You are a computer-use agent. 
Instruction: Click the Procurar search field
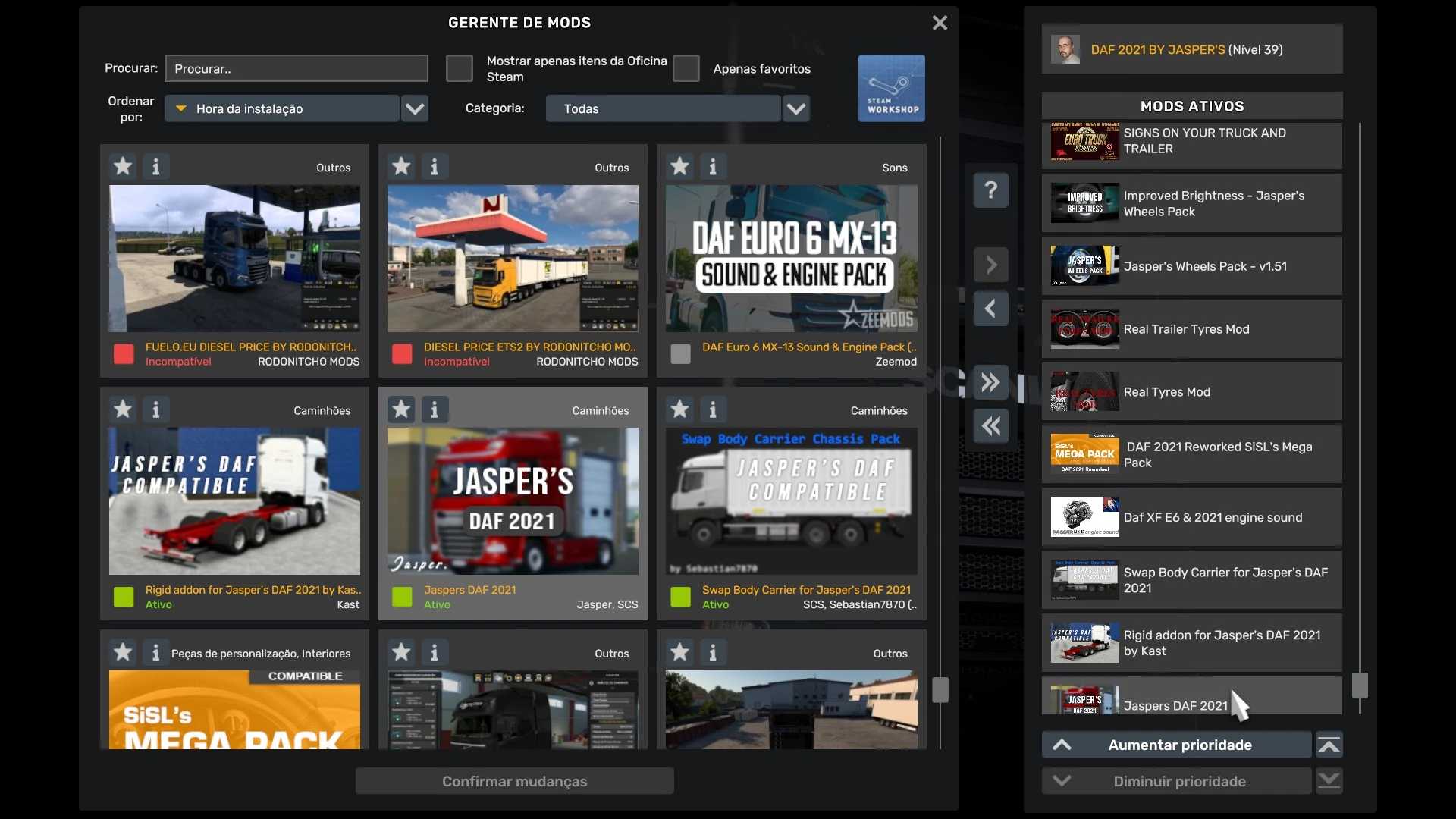297,68
